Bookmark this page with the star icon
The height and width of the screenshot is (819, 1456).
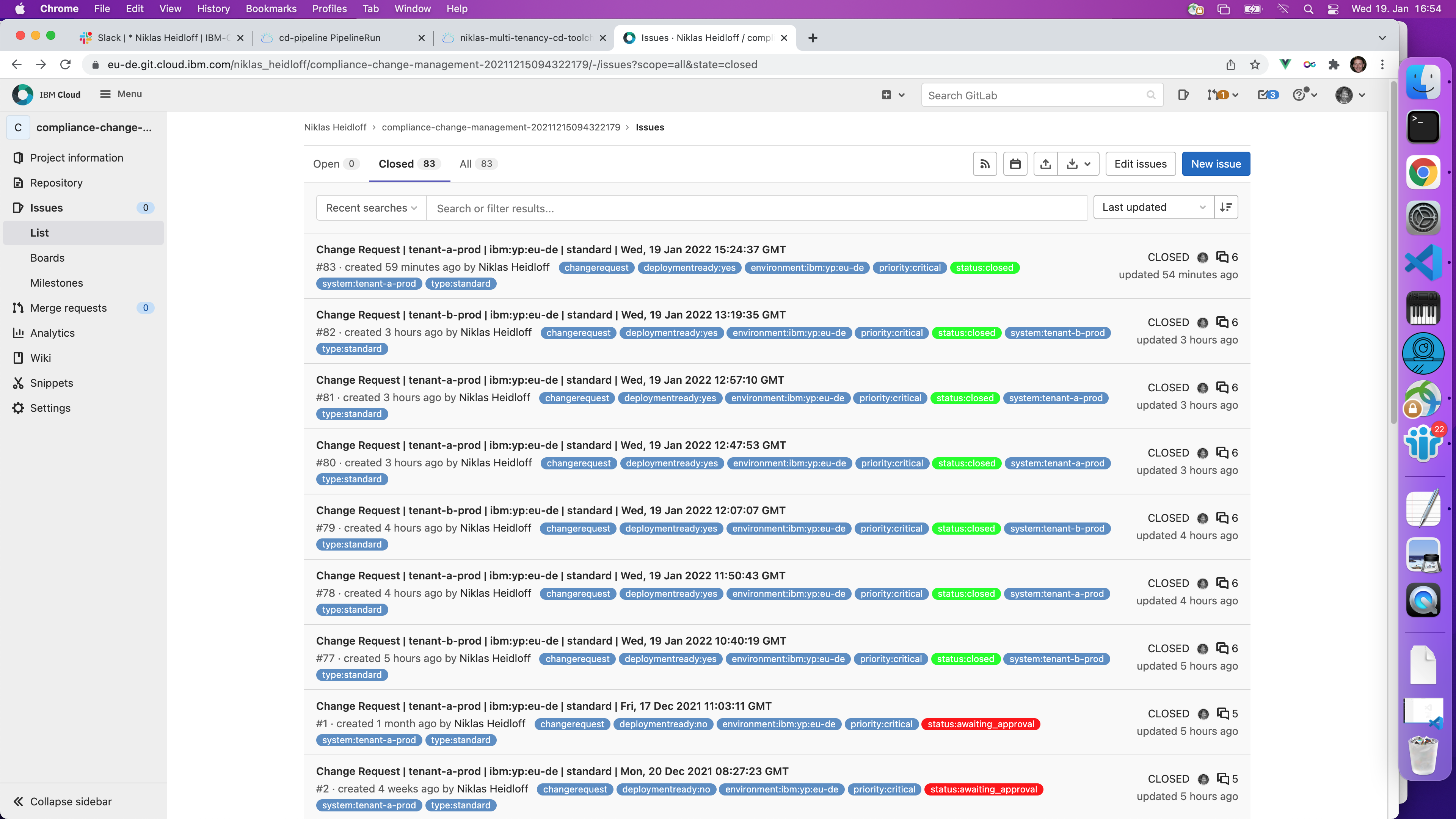click(1255, 65)
